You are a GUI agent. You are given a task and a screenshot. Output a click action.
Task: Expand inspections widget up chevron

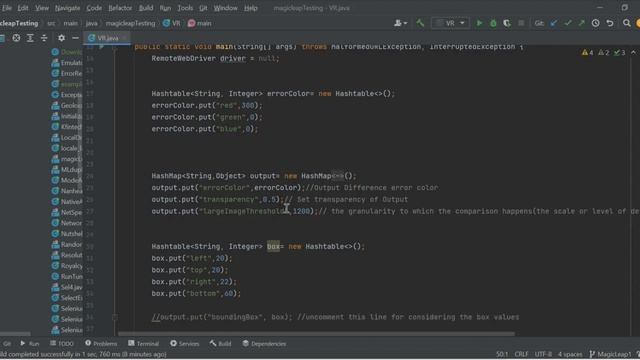(633, 53)
